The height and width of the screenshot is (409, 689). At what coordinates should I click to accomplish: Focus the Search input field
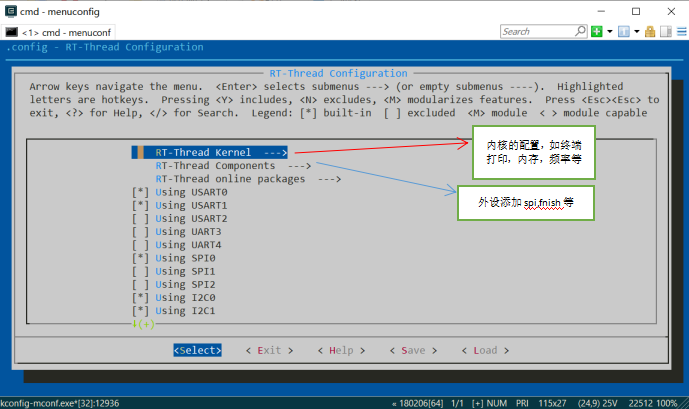pyautogui.click(x=537, y=32)
